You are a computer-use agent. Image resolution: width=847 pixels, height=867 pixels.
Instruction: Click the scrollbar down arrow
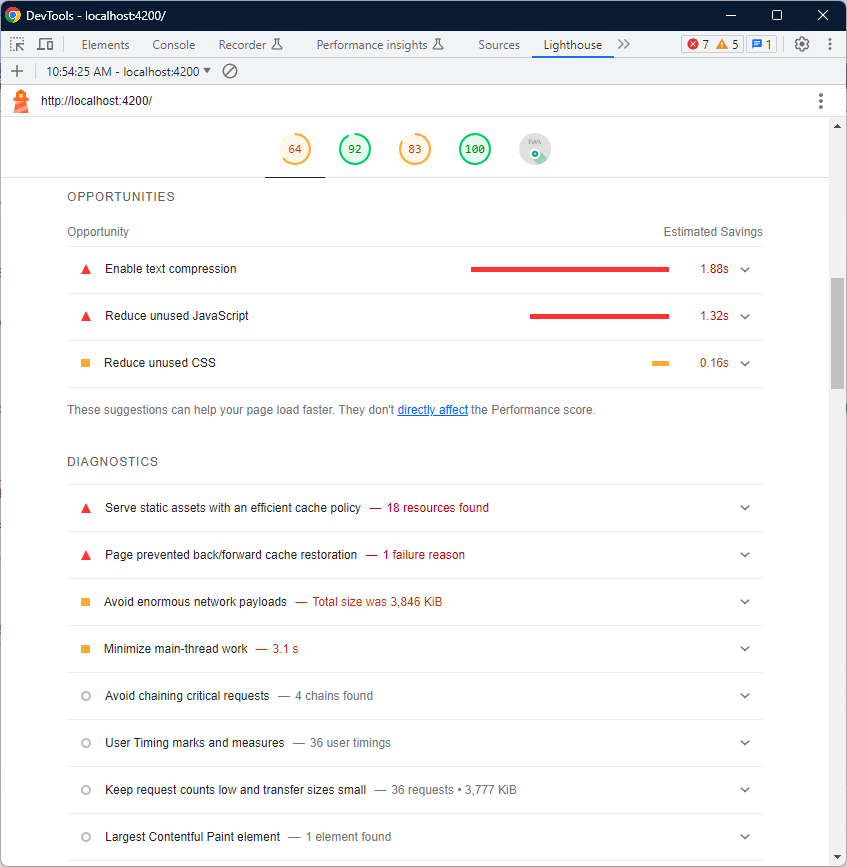pos(838,857)
